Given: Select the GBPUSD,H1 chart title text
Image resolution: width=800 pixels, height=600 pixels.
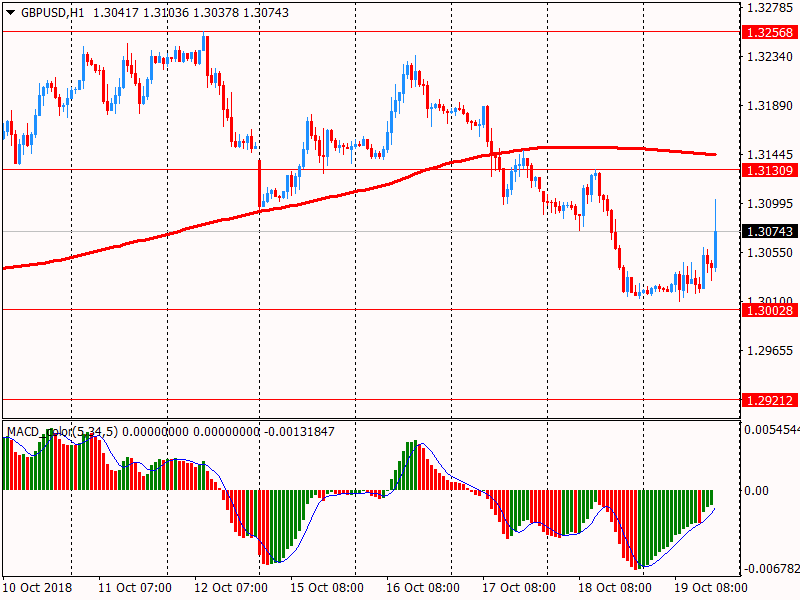Looking at the screenshot, I should pyautogui.click(x=53, y=12).
